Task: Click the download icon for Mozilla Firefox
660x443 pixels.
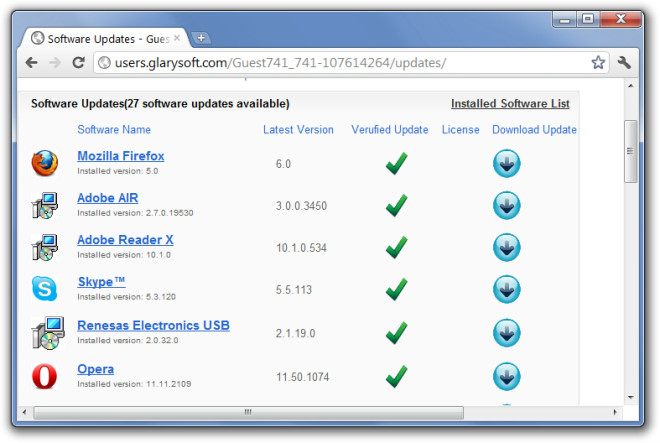Action: [x=507, y=163]
